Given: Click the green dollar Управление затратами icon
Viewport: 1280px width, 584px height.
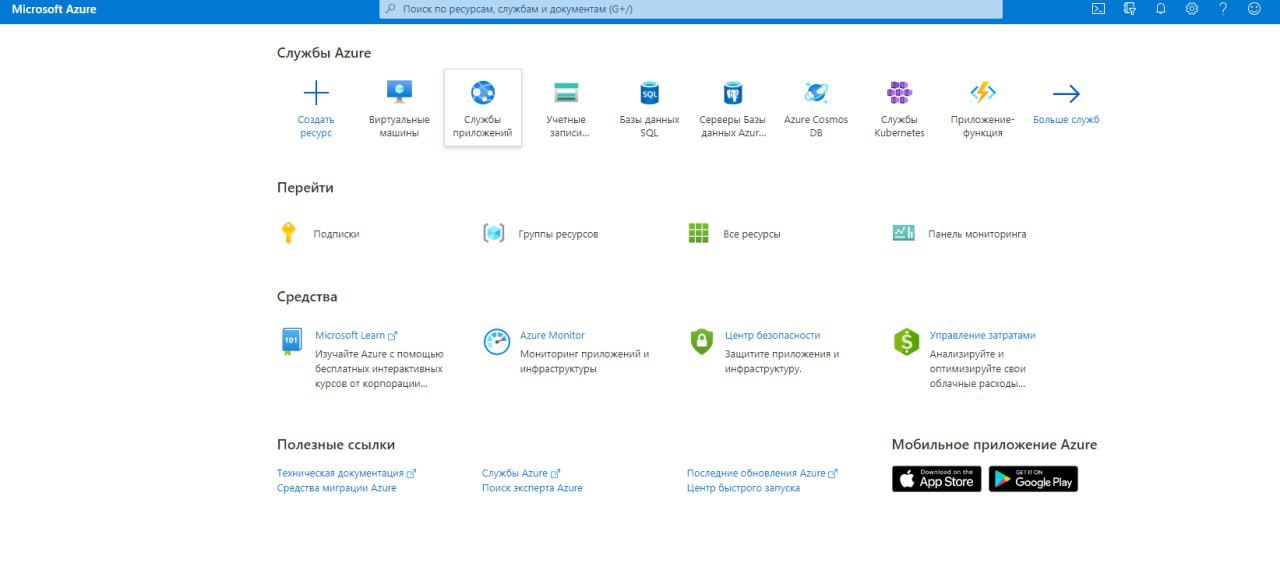Looking at the screenshot, I should point(906,341).
